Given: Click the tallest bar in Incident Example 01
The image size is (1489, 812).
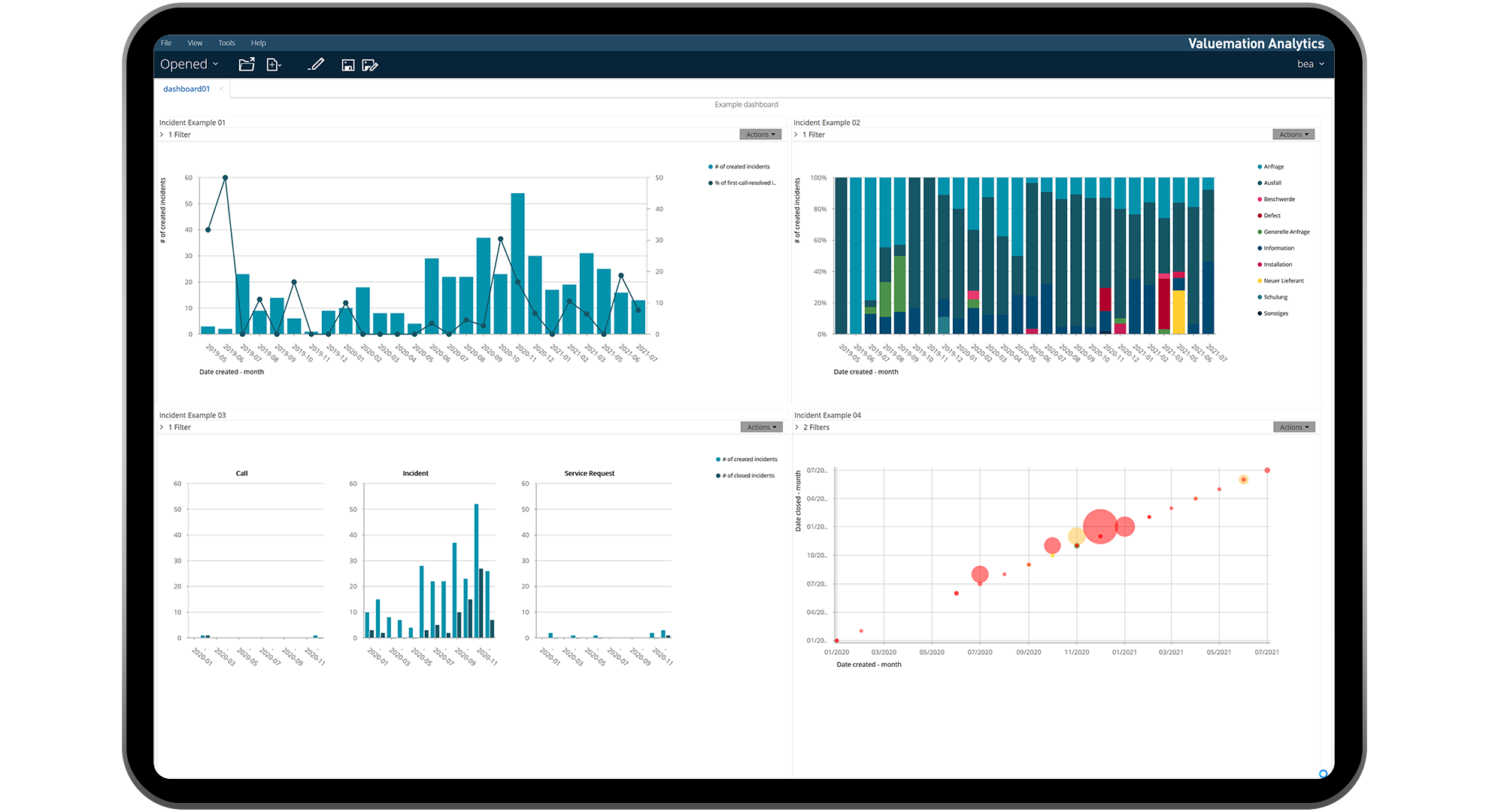Looking at the screenshot, I should 517,263.
